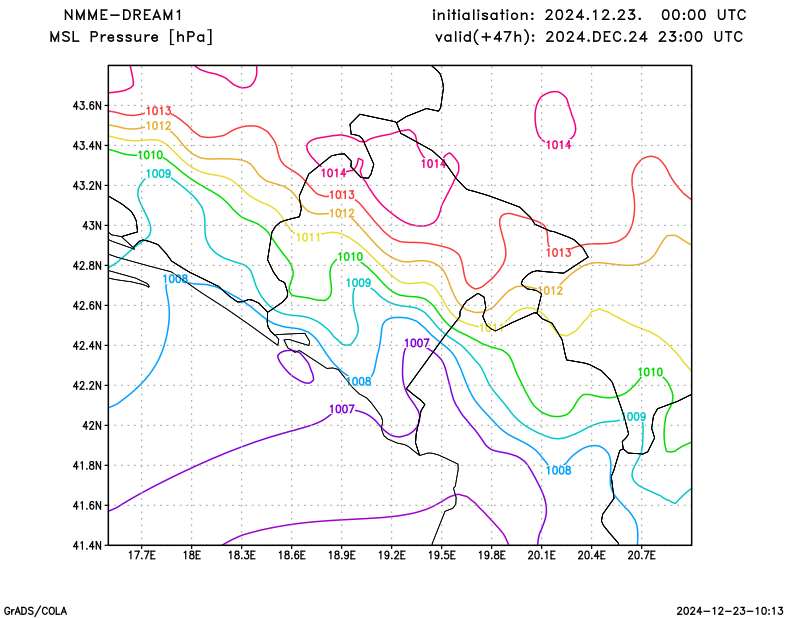Click the 1014 label under the isolated pink loop
This screenshot has height=618, width=800.
[x=559, y=145]
